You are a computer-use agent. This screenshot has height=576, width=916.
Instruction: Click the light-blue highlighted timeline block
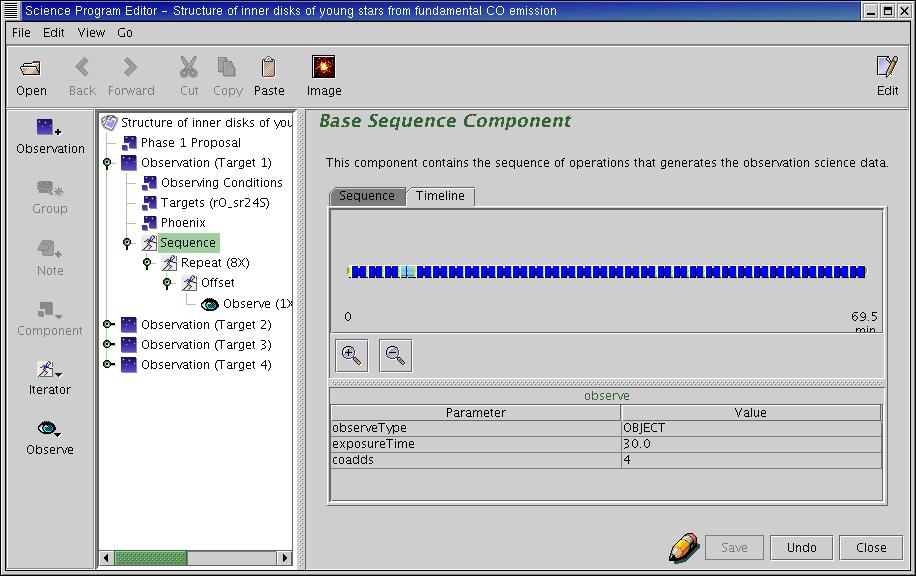tap(408, 272)
